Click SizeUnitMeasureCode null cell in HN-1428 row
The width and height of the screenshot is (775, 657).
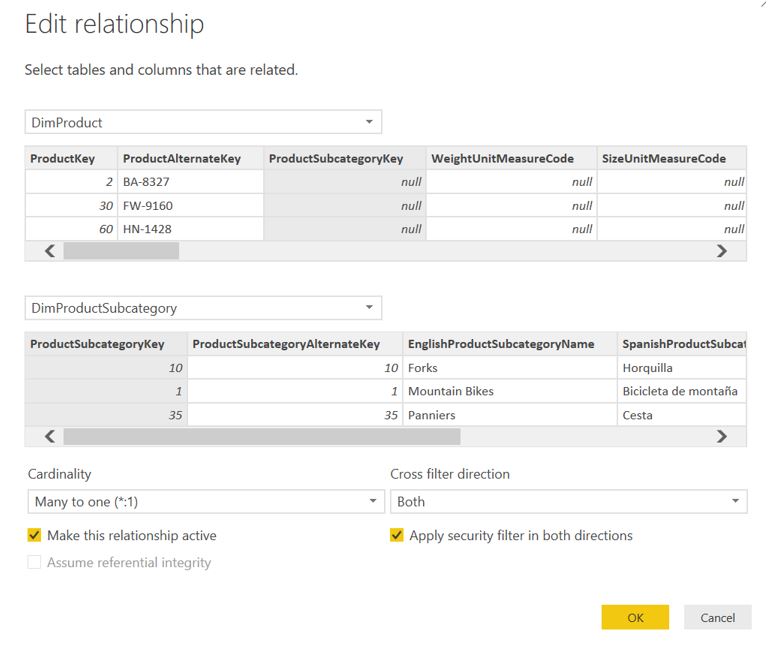click(x=672, y=229)
